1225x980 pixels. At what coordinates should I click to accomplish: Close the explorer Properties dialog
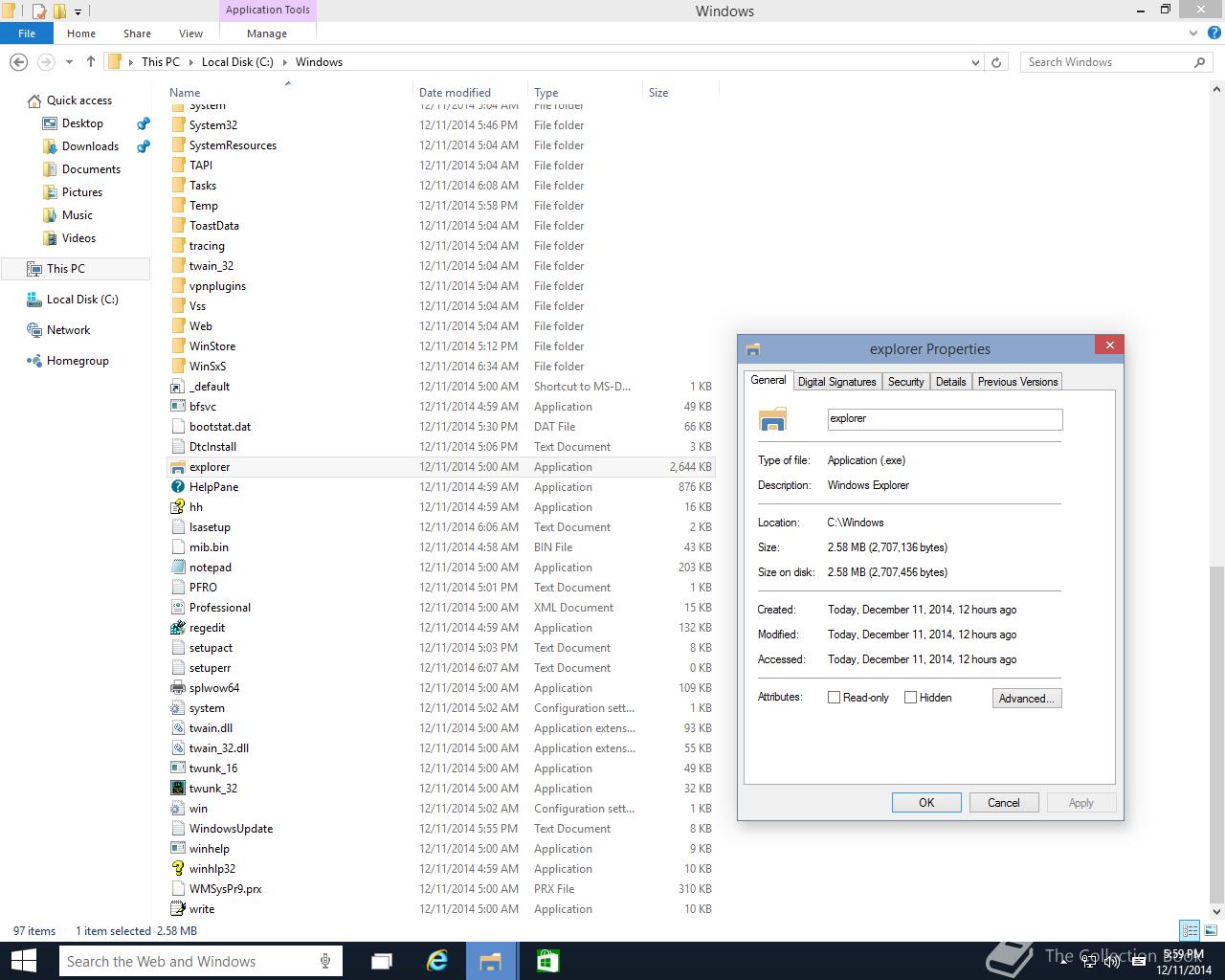[1109, 345]
